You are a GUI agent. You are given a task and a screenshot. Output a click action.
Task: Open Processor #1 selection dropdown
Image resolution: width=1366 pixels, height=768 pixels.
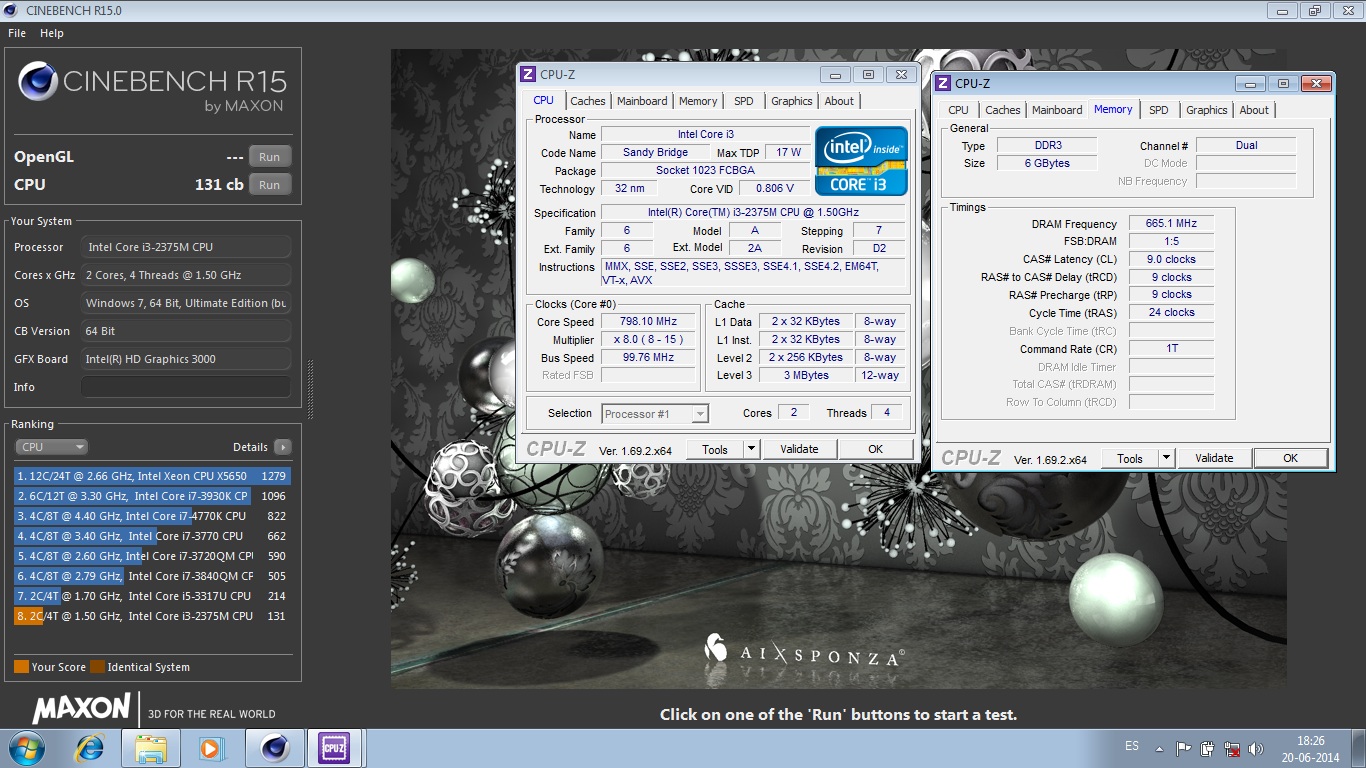[x=655, y=414]
